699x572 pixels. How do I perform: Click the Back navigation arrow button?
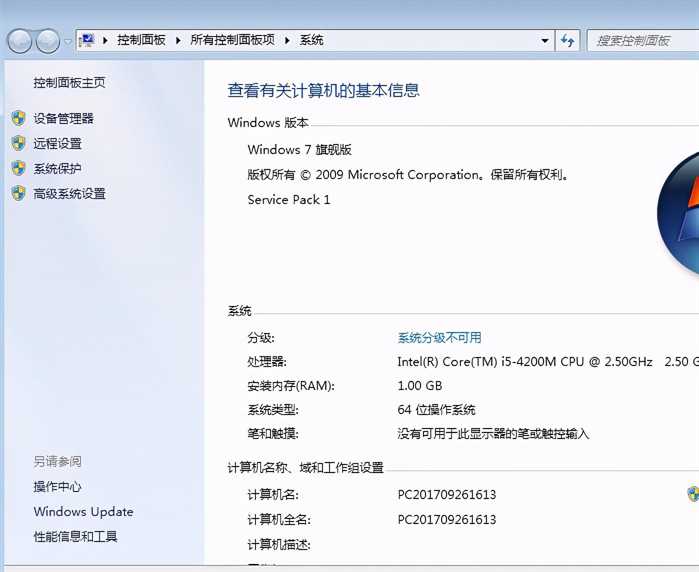tap(20, 41)
